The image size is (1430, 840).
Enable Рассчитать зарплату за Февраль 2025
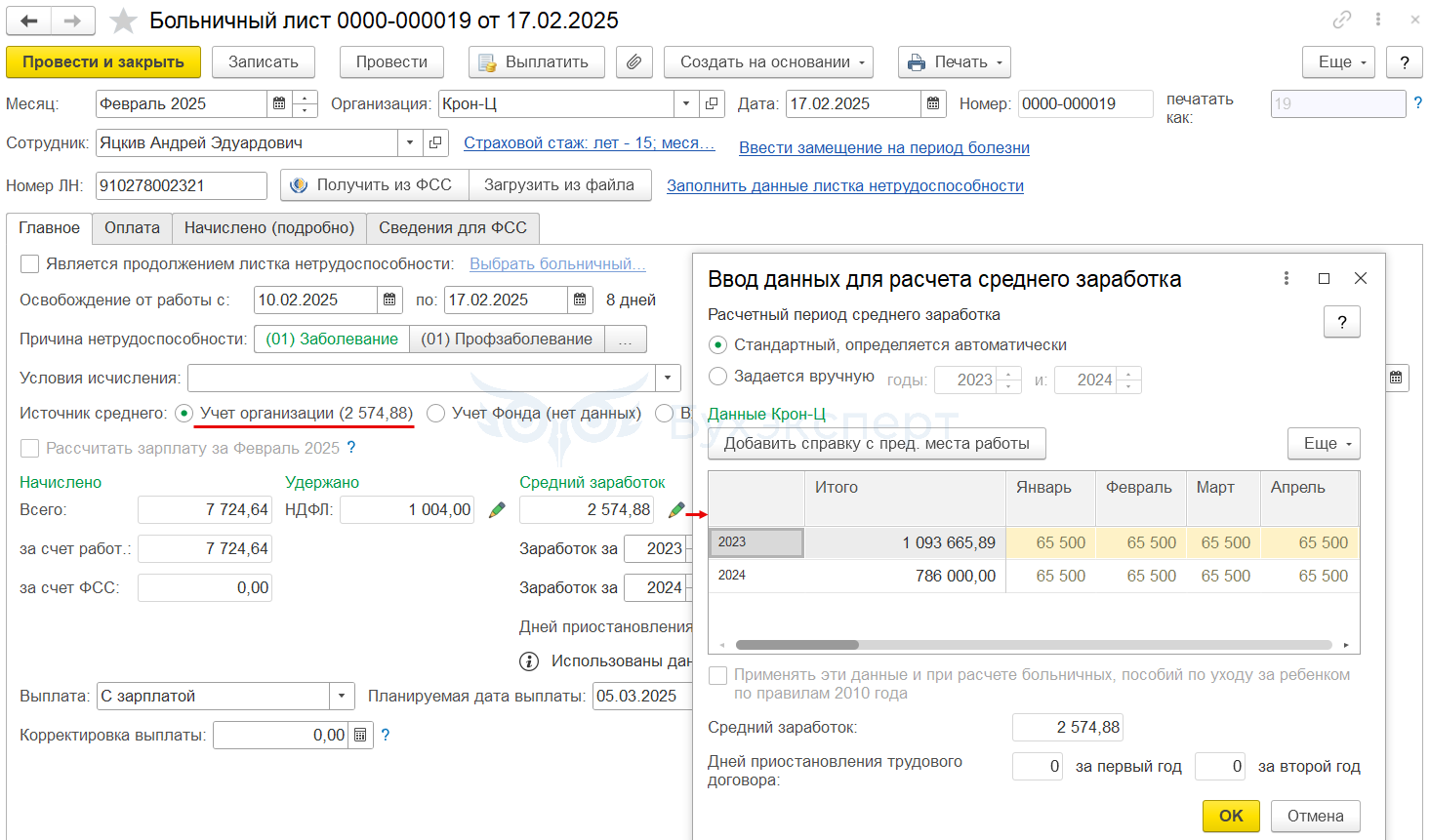tap(30, 449)
